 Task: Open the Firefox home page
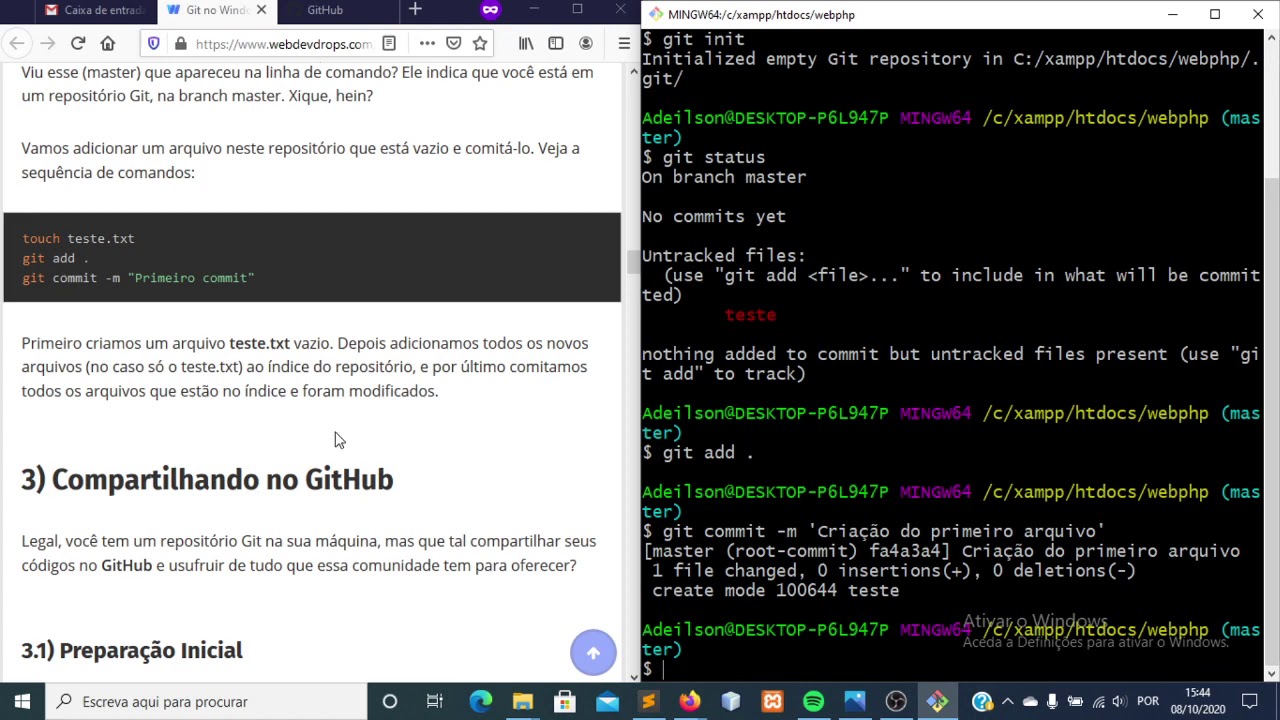[108, 43]
